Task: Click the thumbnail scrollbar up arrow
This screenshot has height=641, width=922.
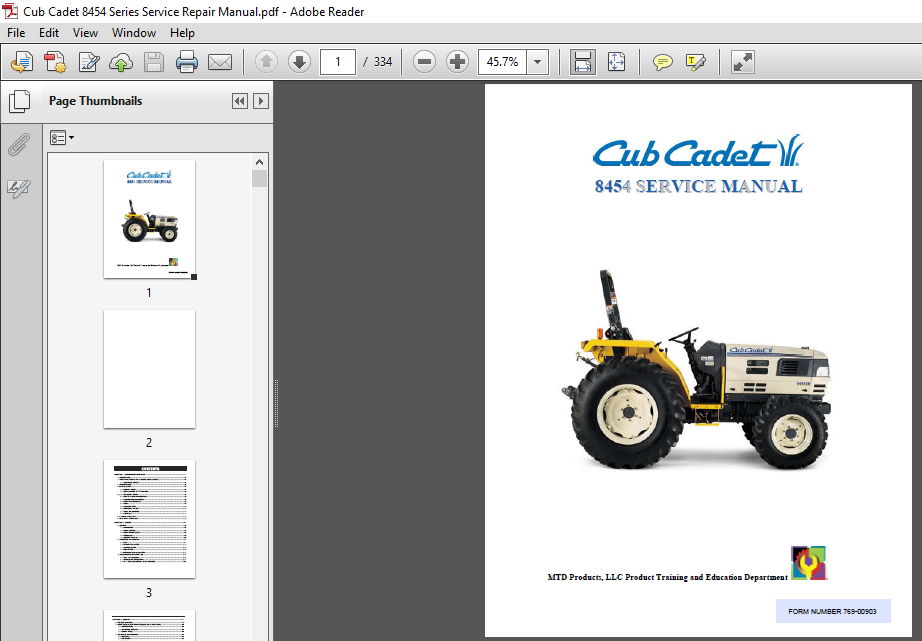Action: tap(259, 162)
